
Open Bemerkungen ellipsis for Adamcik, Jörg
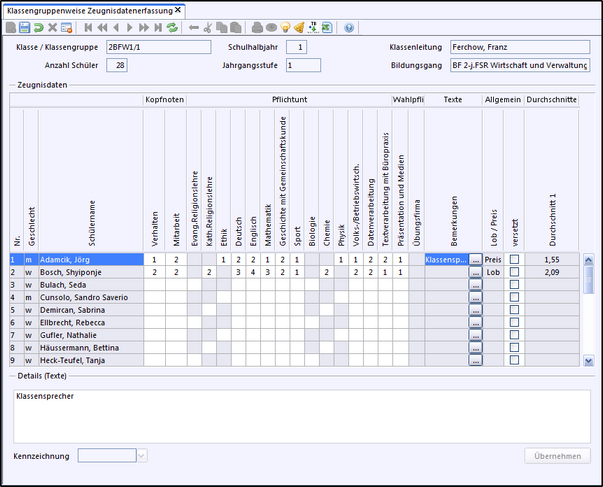click(475, 259)
